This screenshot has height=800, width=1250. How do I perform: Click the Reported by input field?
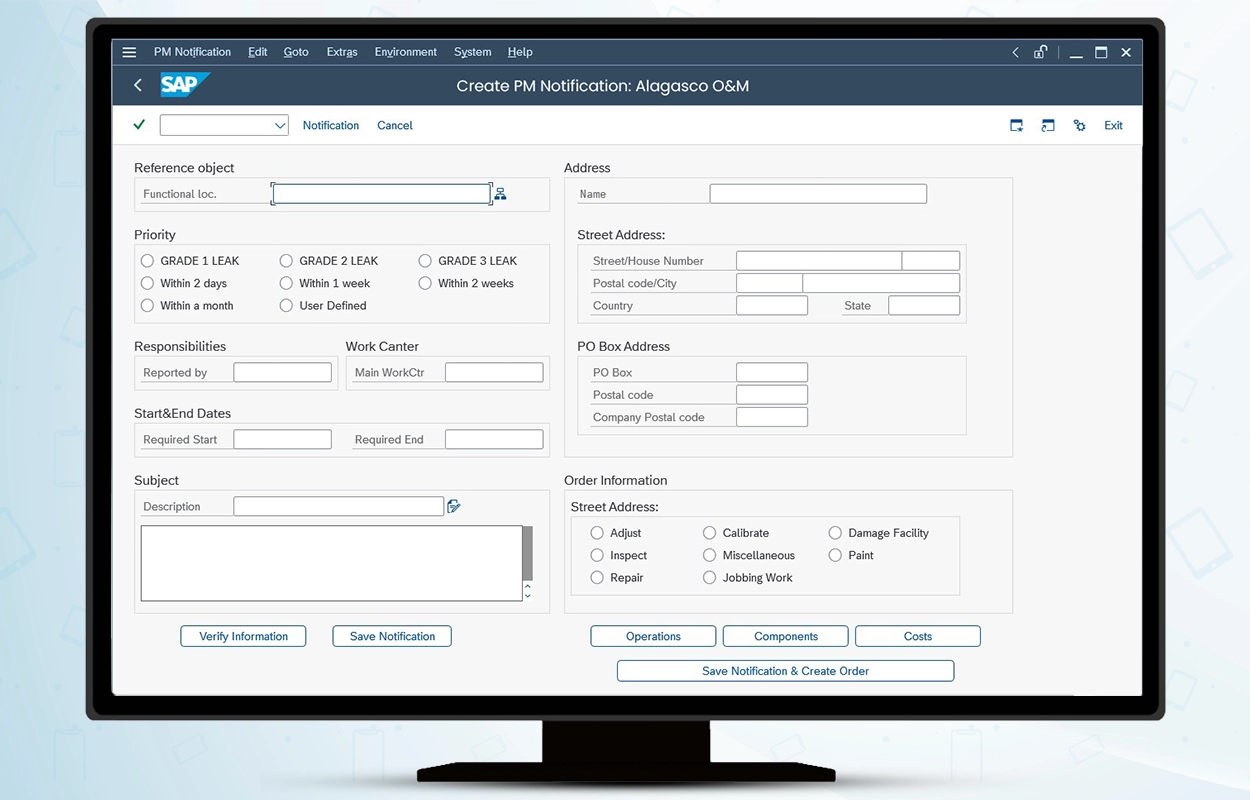coord(282,372)
